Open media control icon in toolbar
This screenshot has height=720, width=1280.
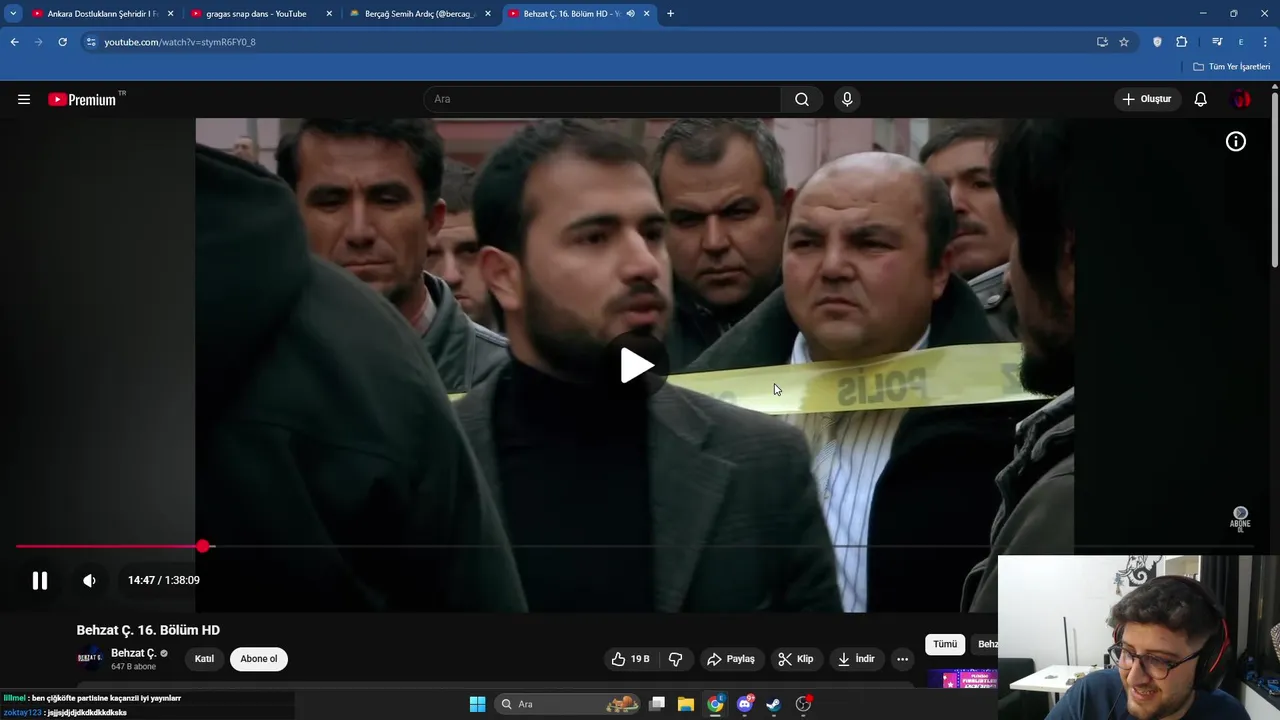(1217, 42)
